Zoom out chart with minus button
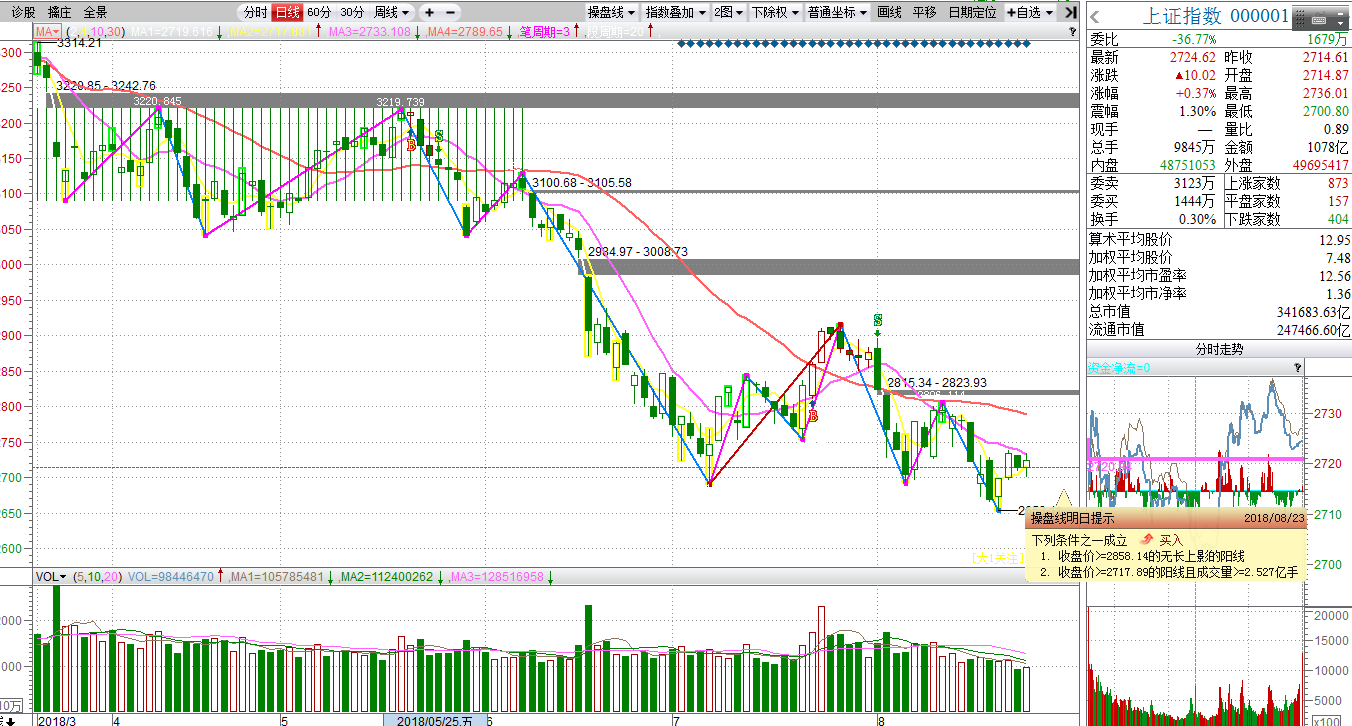 pyautogui.click(x=450, y=13)
